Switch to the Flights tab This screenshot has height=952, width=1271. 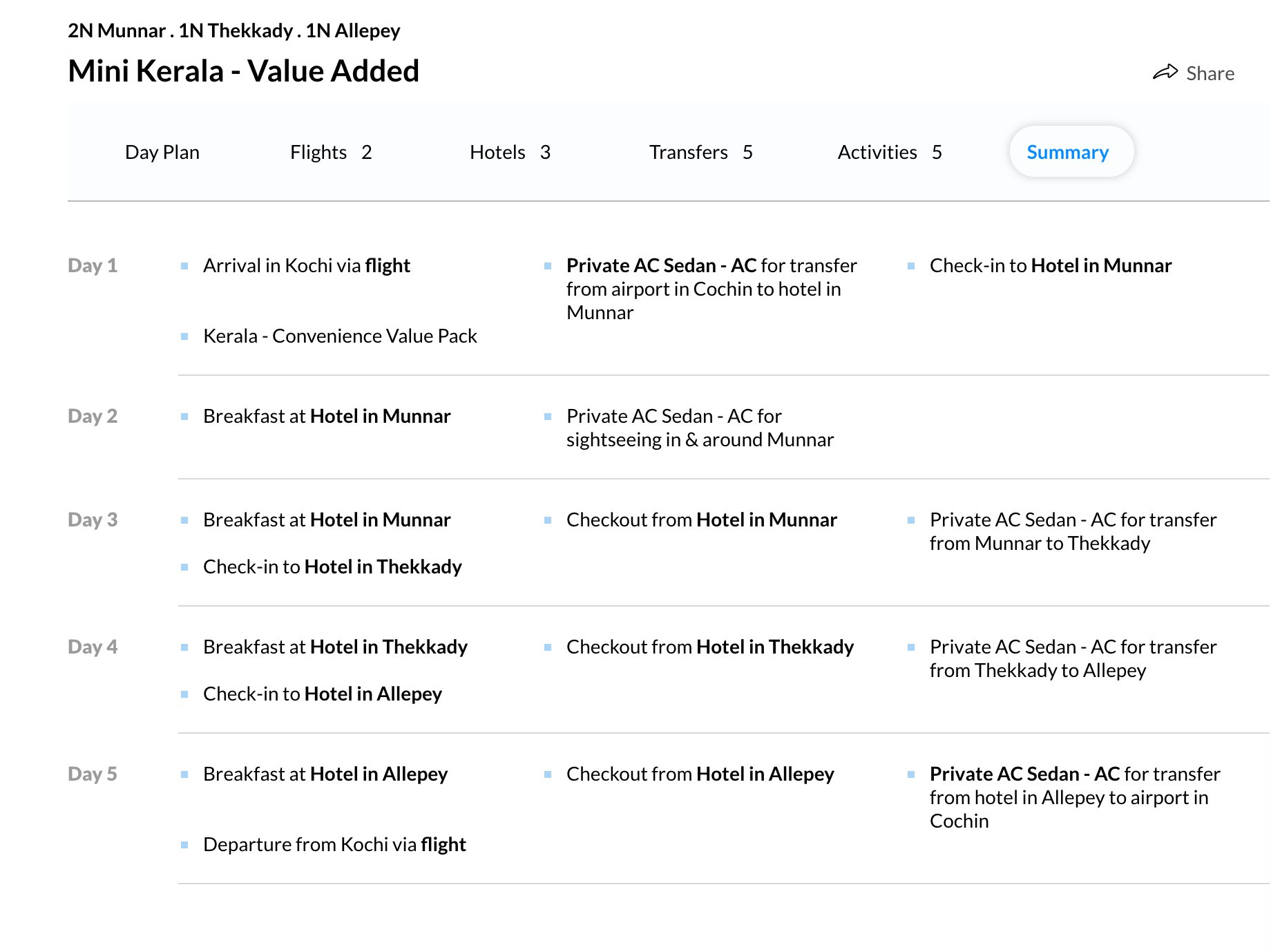[x=331, y=152]
